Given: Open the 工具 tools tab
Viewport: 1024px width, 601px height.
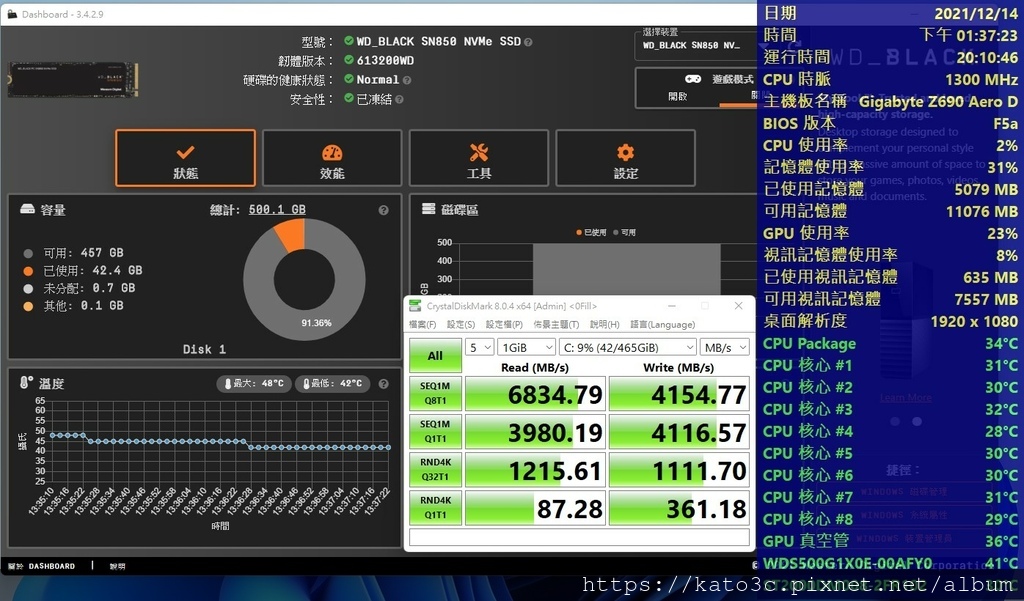Looking at the screenshot, I should [x=479, y=158].
